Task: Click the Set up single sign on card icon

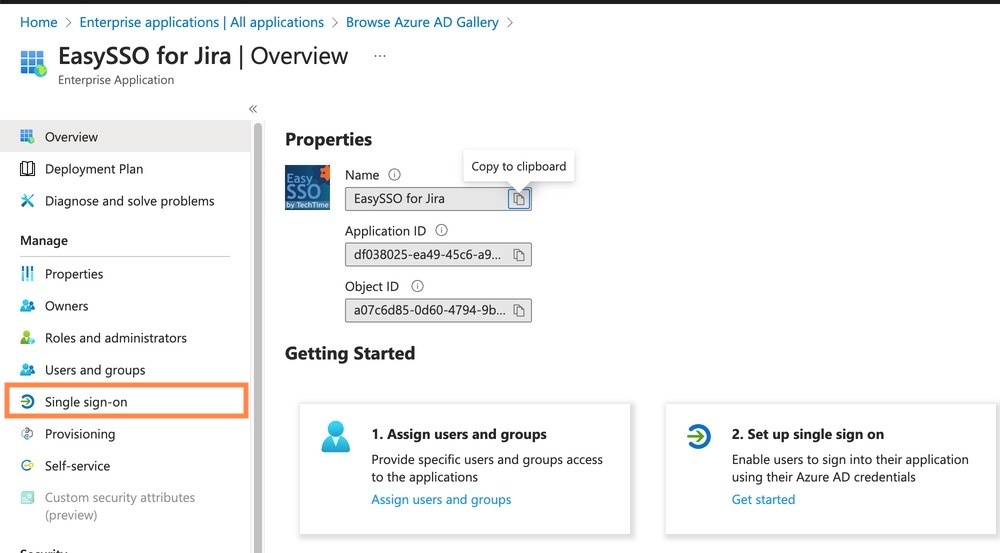Action: pyautogui.click(x=698, y=436)
